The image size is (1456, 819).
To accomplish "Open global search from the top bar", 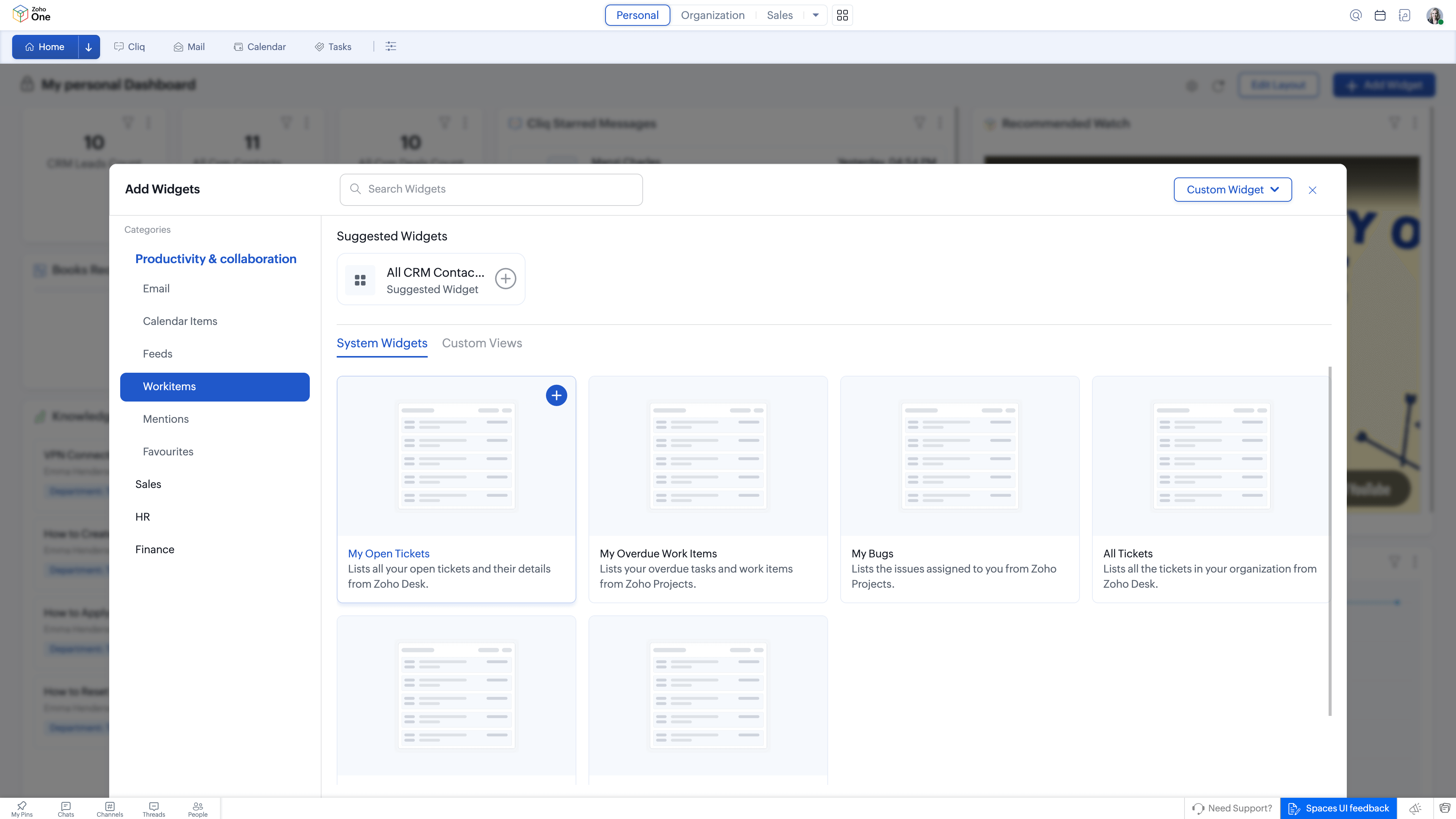I will click(1356, 15).
